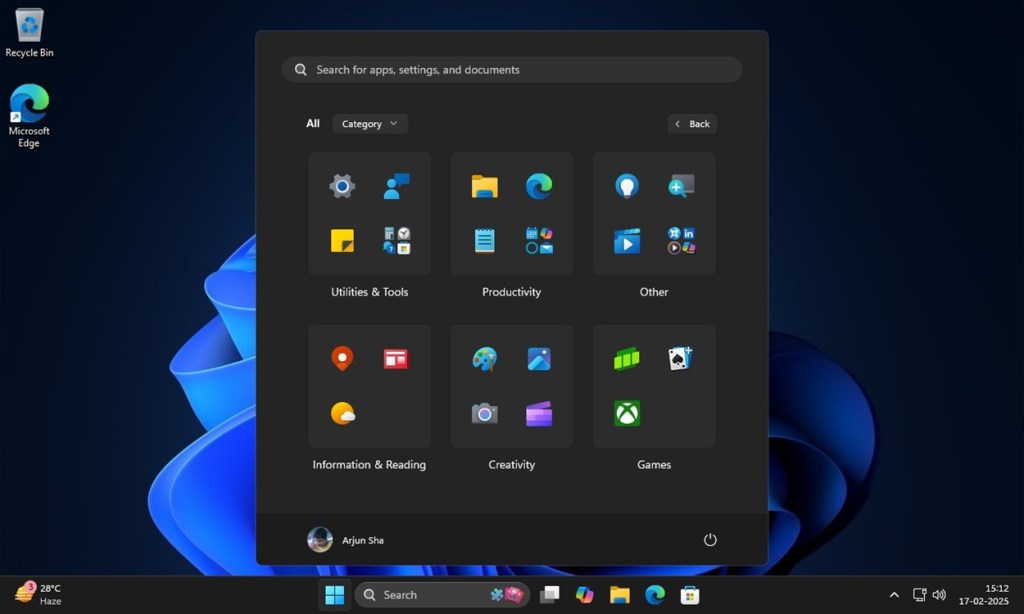Open Solitaire Collection in Games group
This screenshot has height=614, width=1024.
680,359
